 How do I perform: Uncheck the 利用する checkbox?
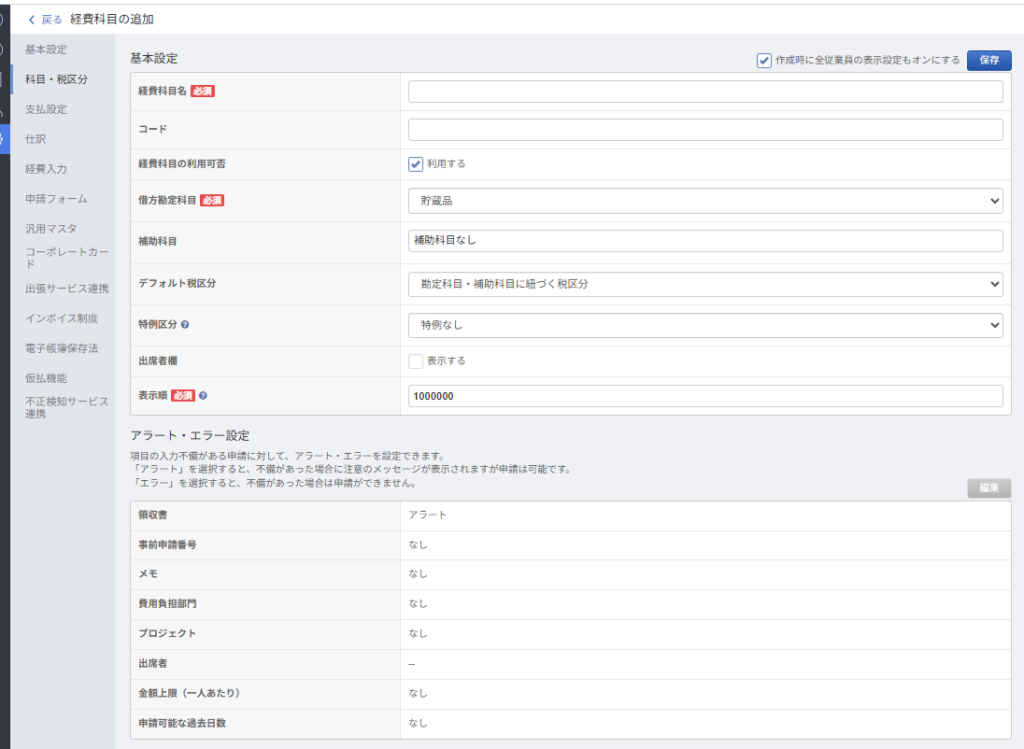click(x=416, y=164)
